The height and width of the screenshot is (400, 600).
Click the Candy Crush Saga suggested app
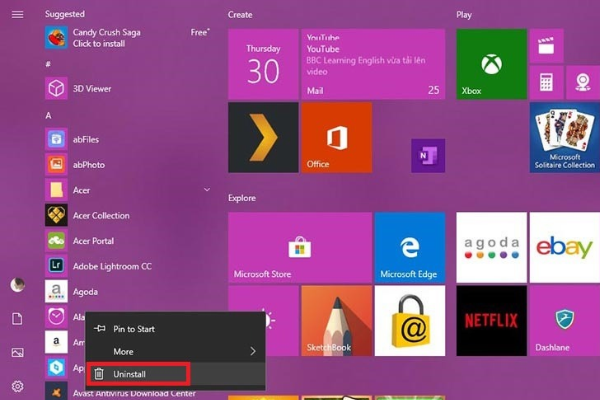[x=127, y=38]
